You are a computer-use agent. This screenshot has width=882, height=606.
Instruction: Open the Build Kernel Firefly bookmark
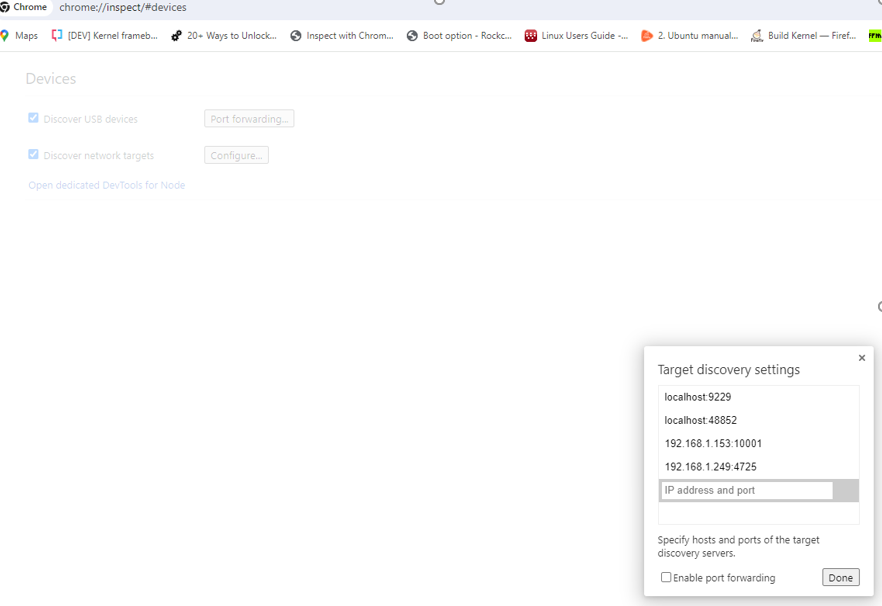pos(804,36)
